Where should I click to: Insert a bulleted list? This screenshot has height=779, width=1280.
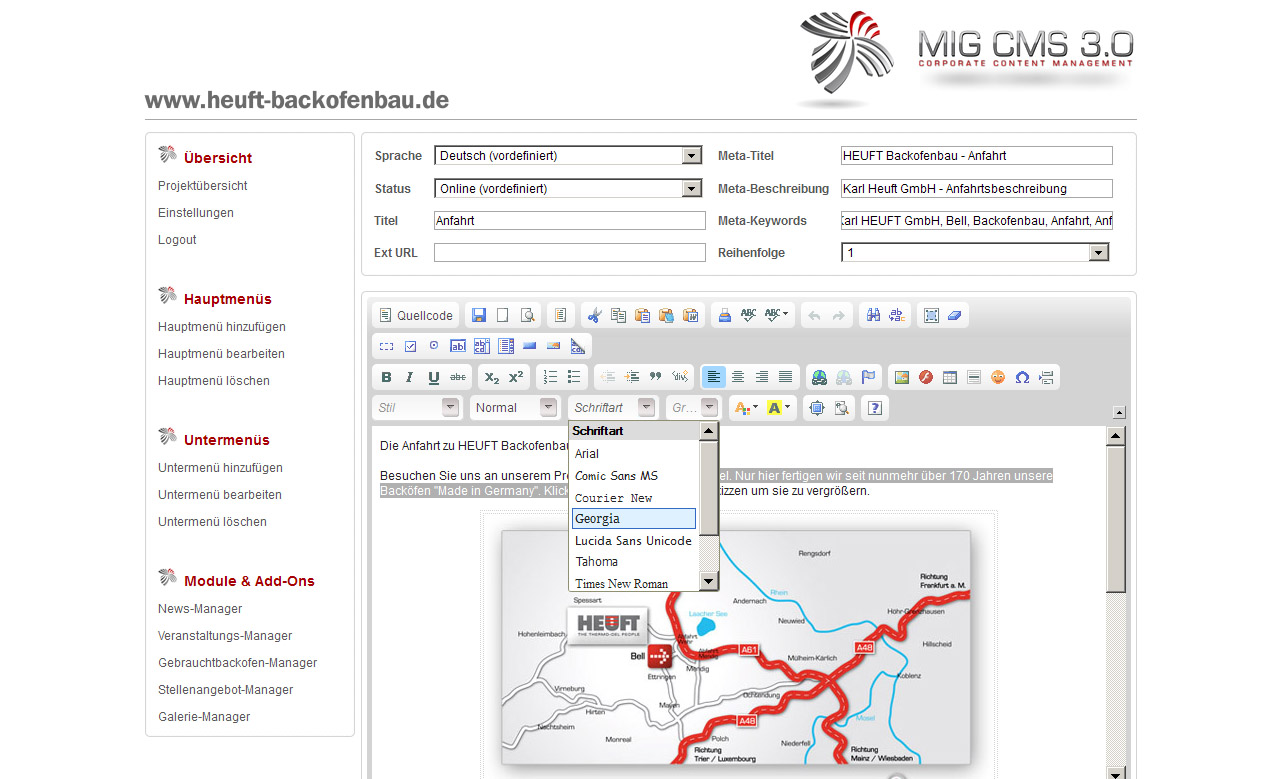(x=574, y=377)
